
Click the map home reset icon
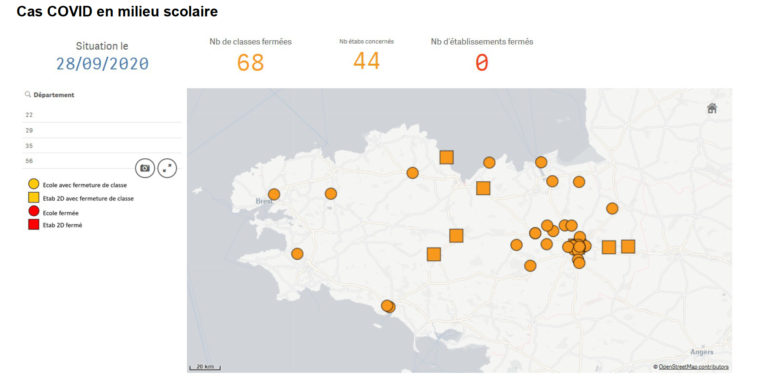712,108
